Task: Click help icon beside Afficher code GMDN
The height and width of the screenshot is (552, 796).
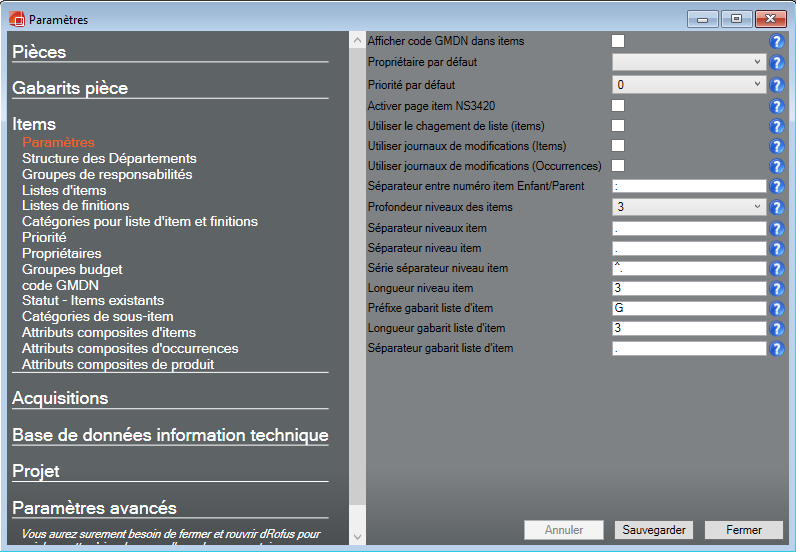Action: 776,41
